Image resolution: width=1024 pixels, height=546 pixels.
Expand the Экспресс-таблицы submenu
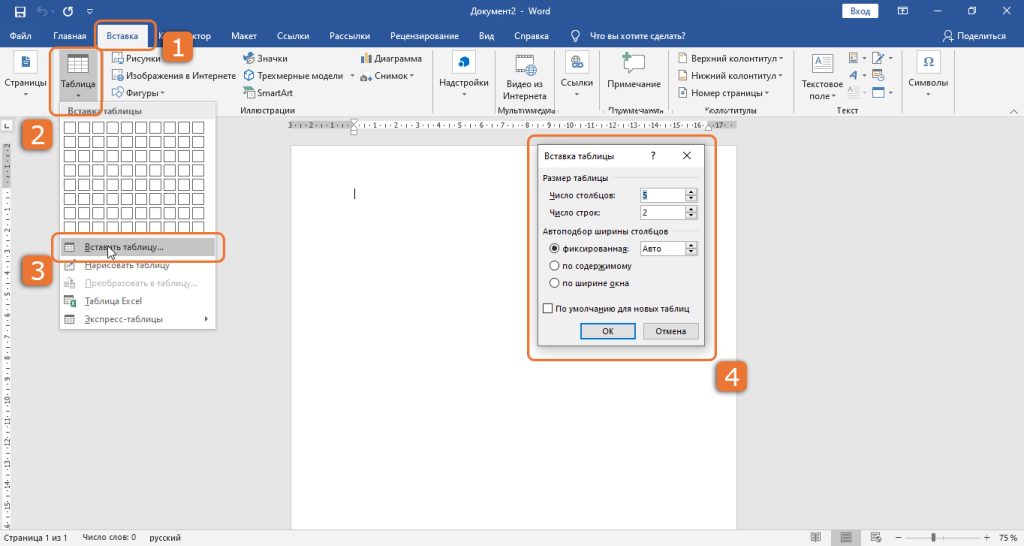[x=137, y=319]
